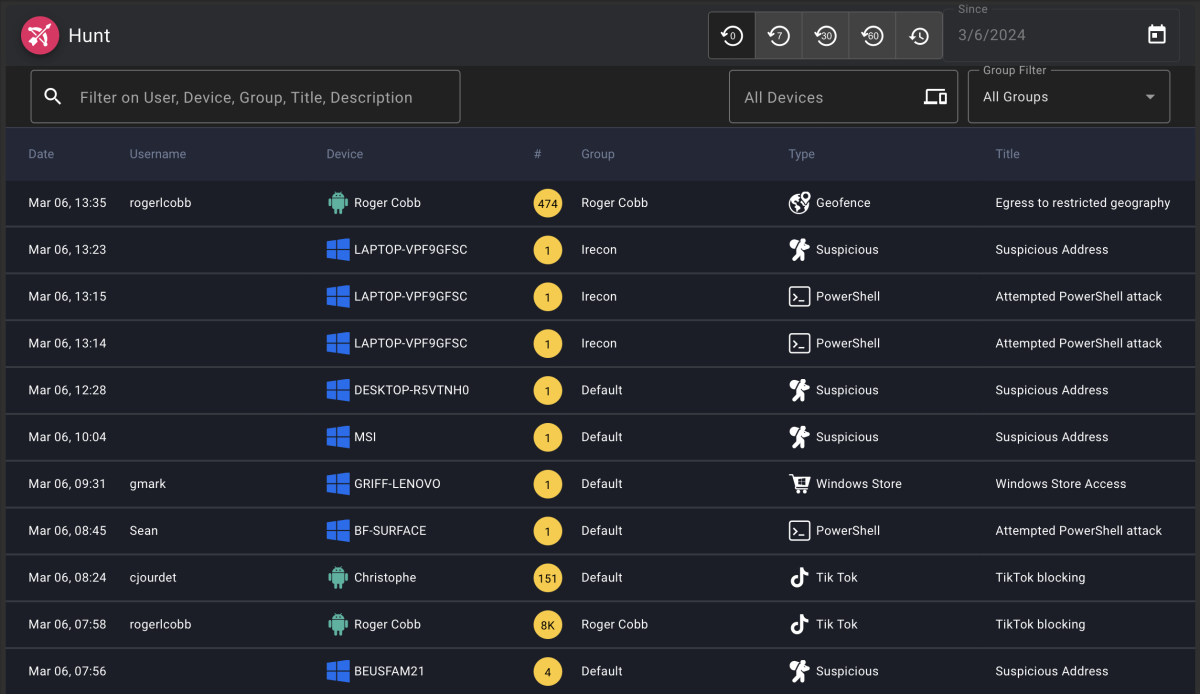This screenshot has width=1200, height=694.
Task: Click PowerShell icon in the 08:45 row
Action: click(x=799, y=530)
